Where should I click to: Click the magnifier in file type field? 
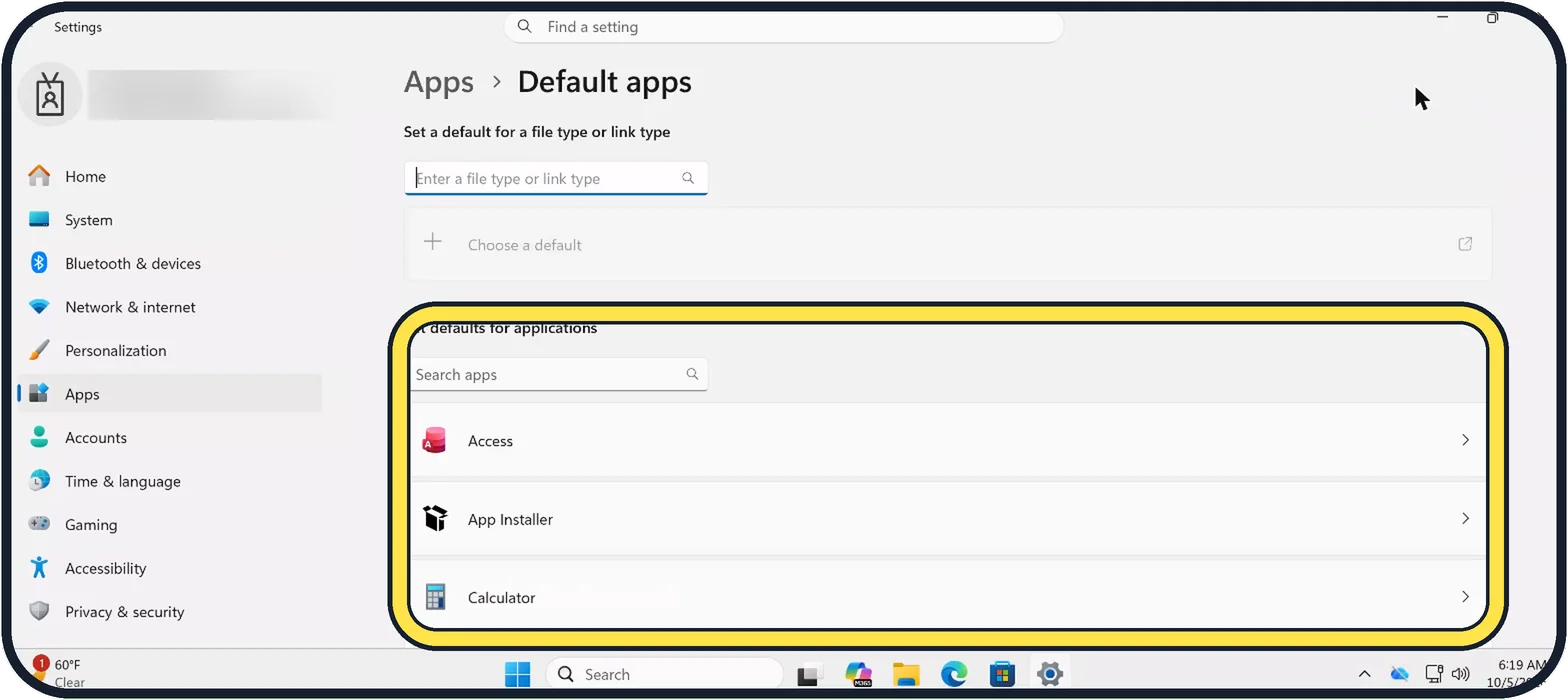[x=688, y=178]
